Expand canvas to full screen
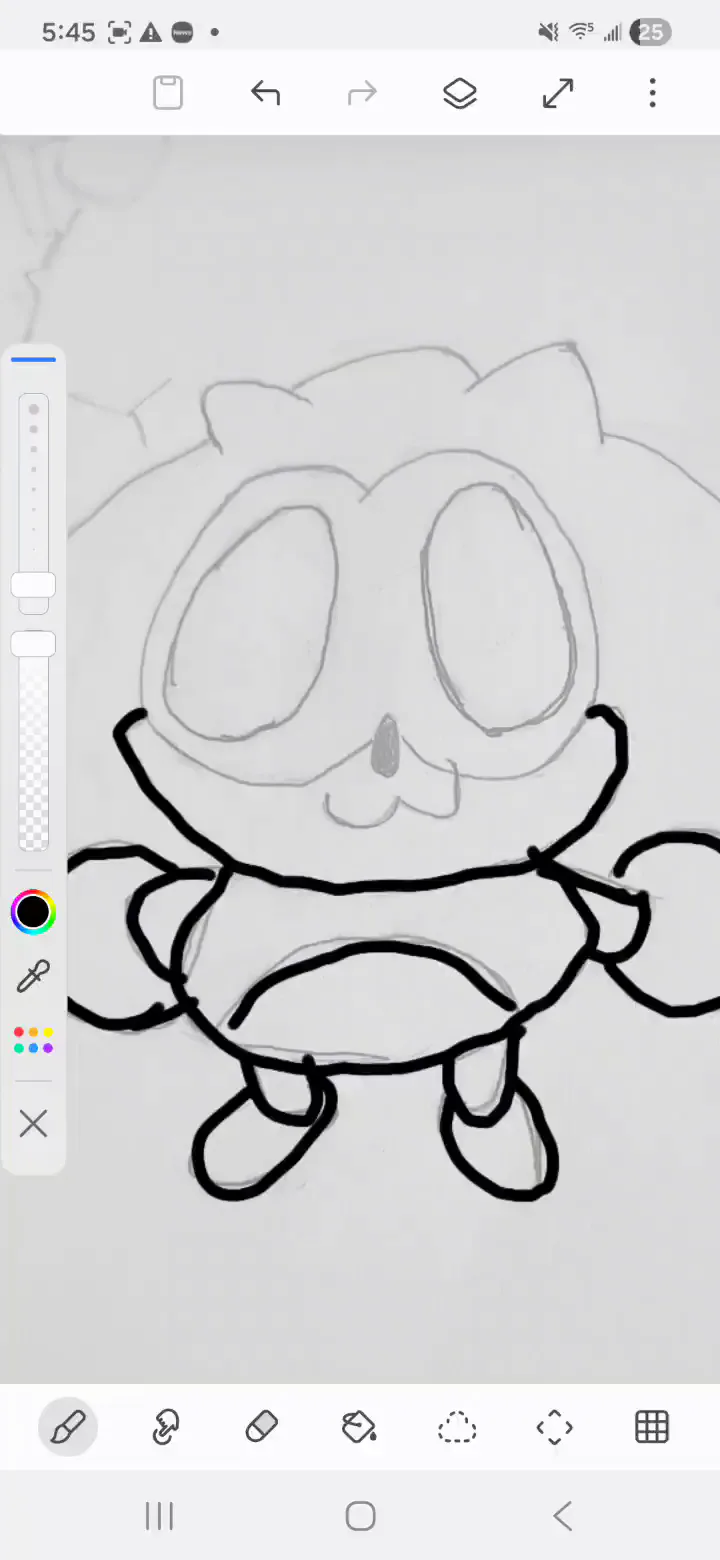Viewport: 720px width, 1560px height. pos(557,93)
